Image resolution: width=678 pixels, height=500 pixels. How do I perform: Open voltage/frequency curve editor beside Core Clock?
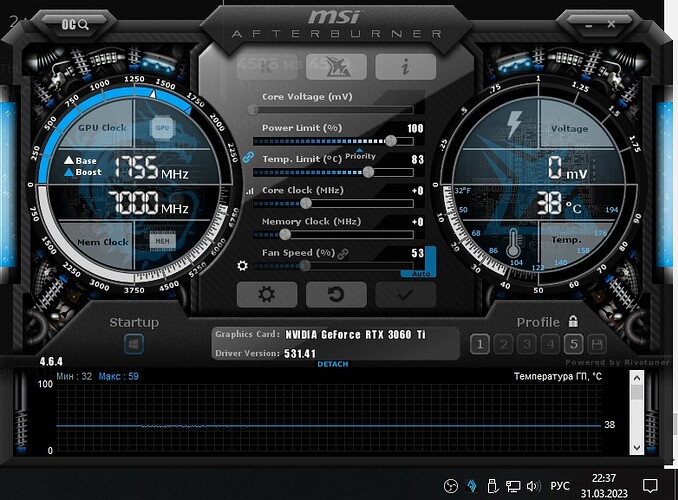coord(249,191)
